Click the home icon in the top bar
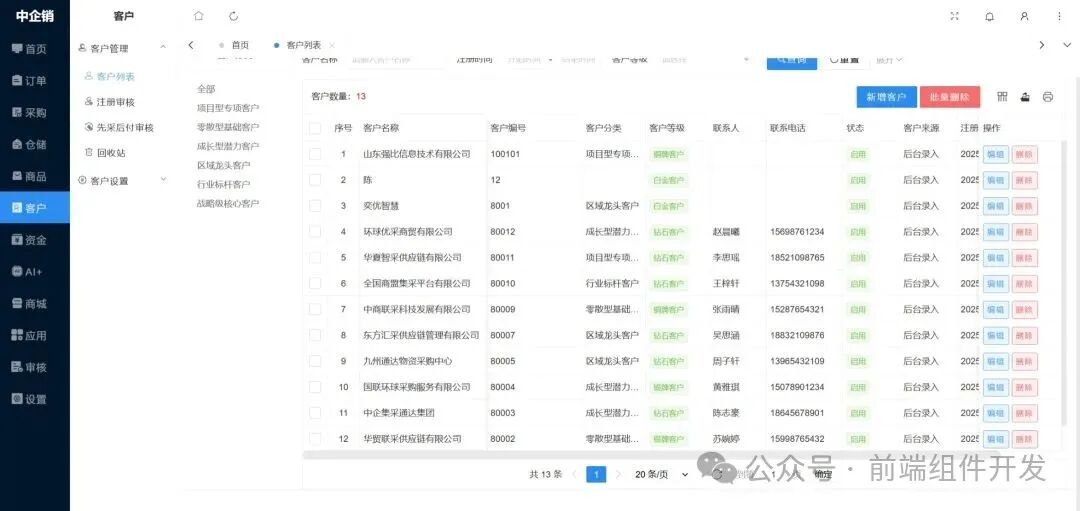The image size is (1080, 511). (199, 16)
